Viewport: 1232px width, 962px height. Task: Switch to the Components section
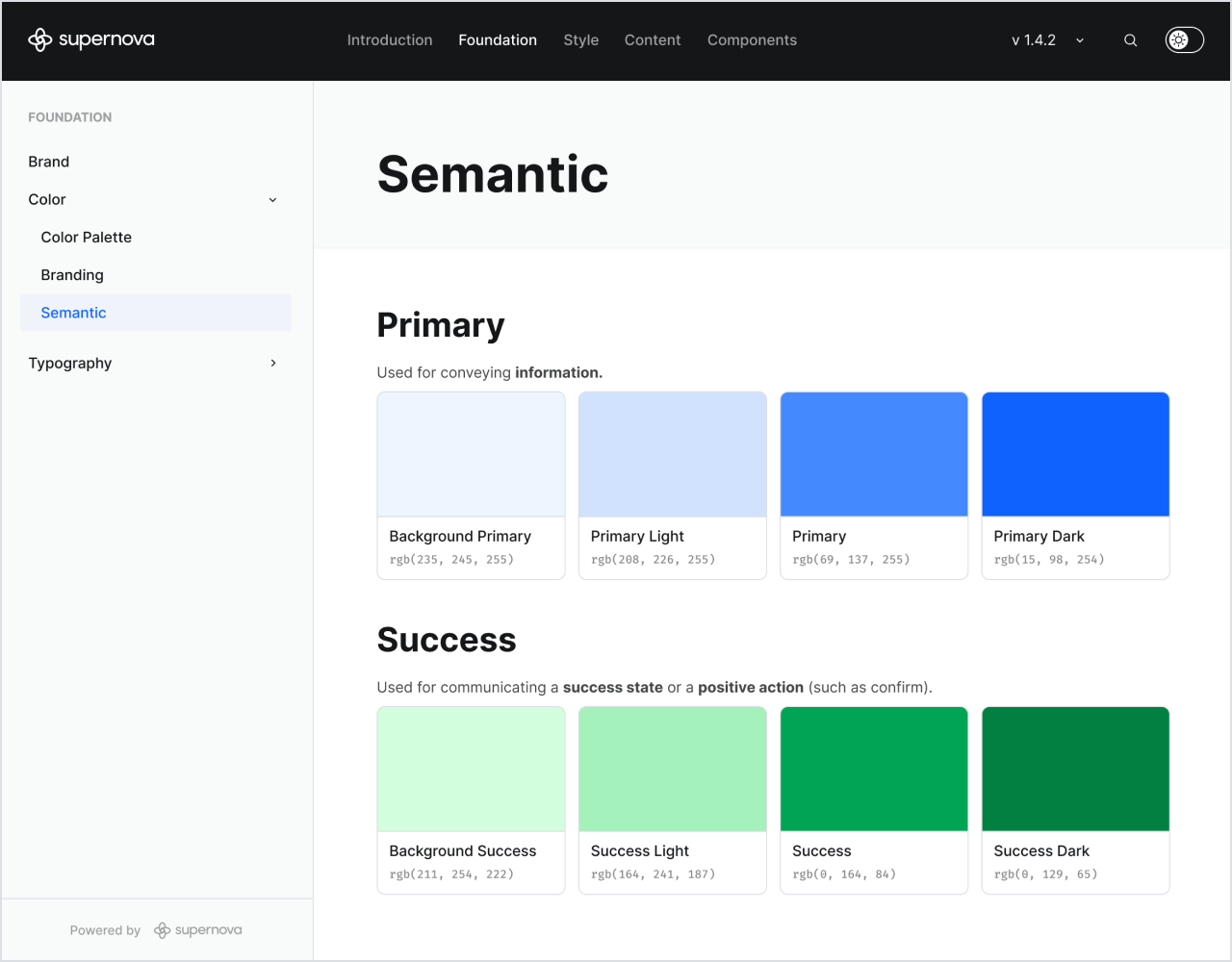752,39
